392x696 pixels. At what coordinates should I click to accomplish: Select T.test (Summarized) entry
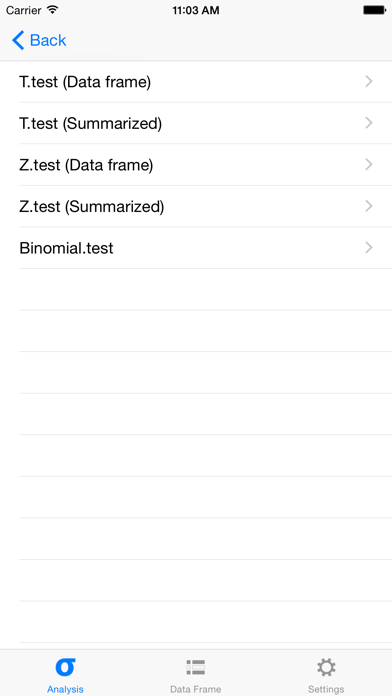(196, 123)
